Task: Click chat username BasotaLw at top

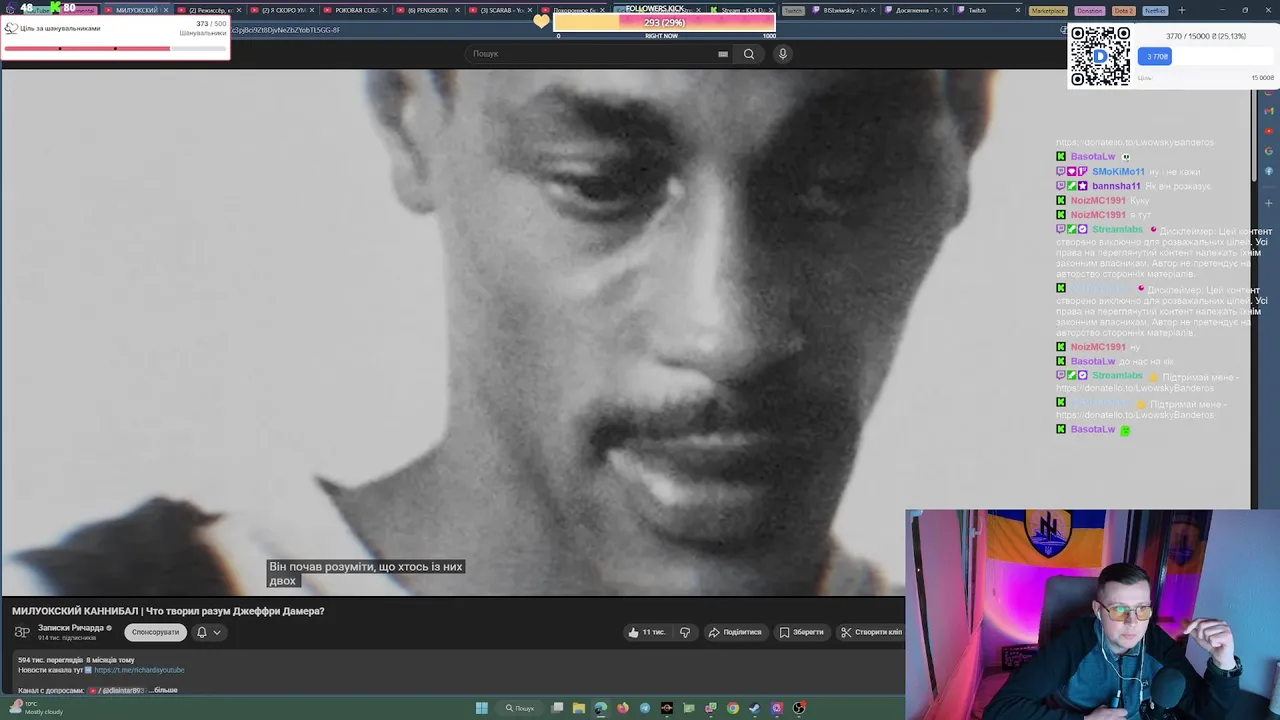Action: pos(1093,157)
